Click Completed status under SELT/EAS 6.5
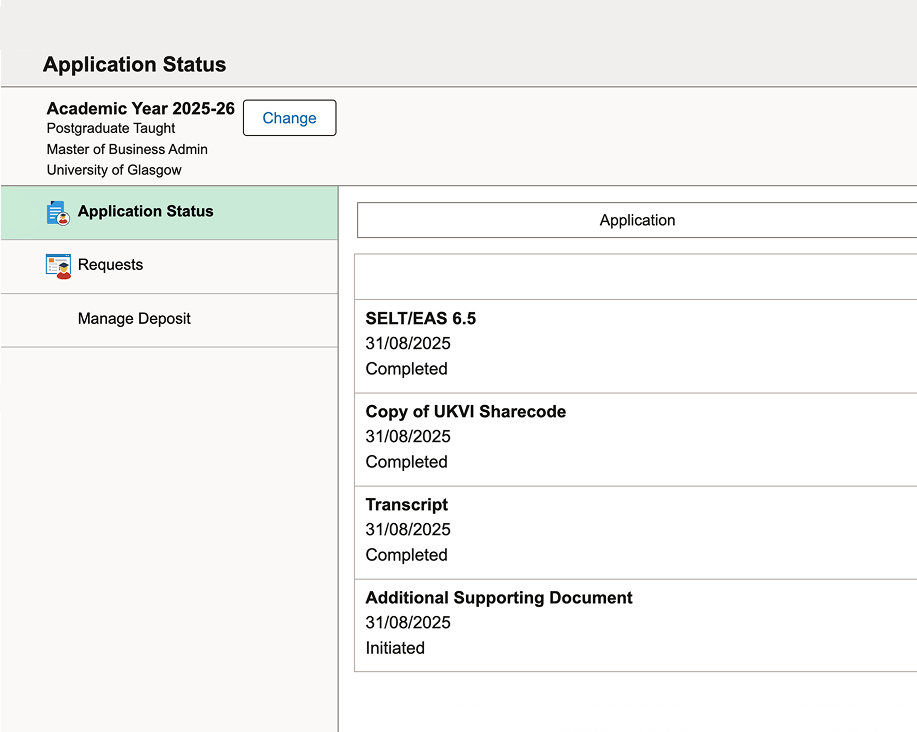The width and height of the screenshot is (917, 732). click(x=406, y=369)
